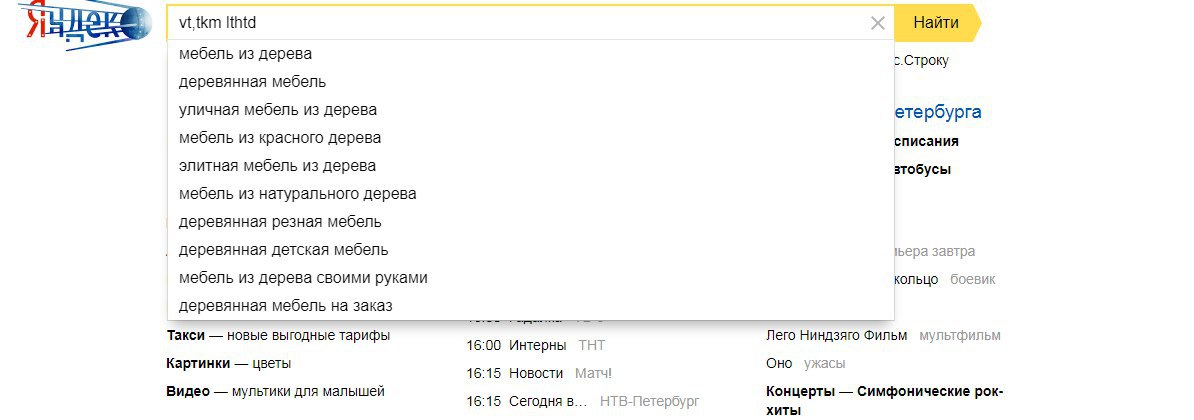This screenshot has height=420, width=1194.
Task: Open the Интерны TV listing at 16:00
Action: pos(538,346)
